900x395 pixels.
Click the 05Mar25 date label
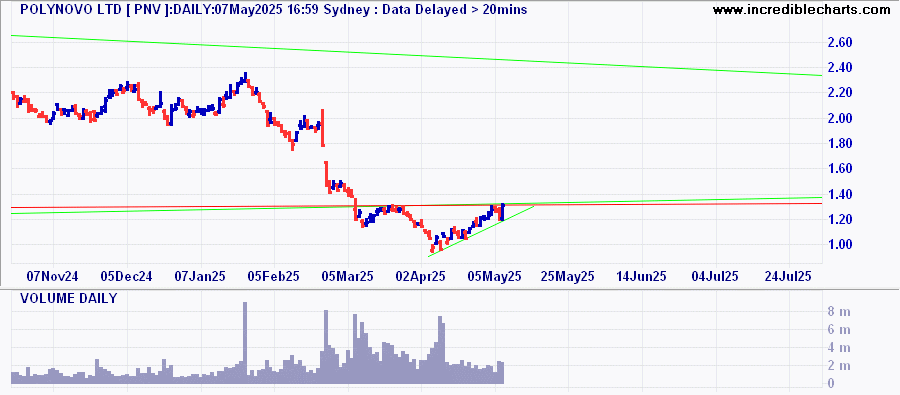(348, 277)
